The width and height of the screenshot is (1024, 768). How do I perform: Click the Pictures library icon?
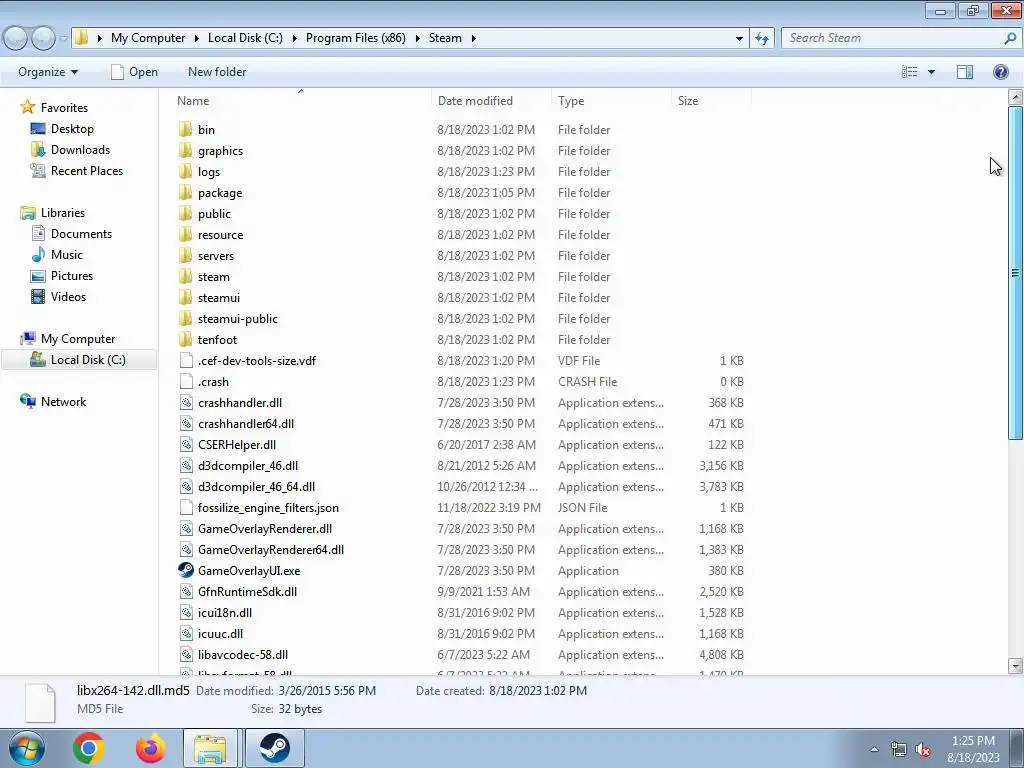(x=39, y=276)
